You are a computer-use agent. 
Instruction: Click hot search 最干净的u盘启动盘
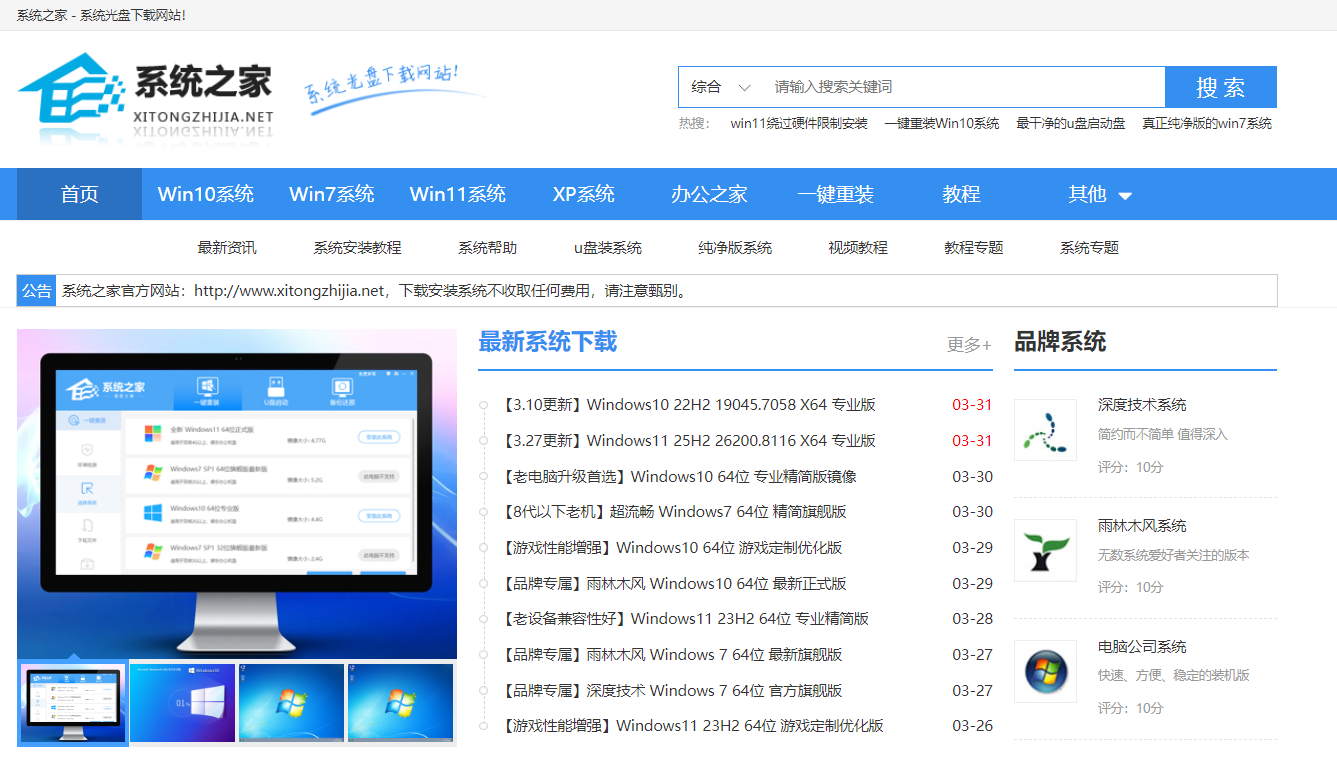tap(1071, 124)
